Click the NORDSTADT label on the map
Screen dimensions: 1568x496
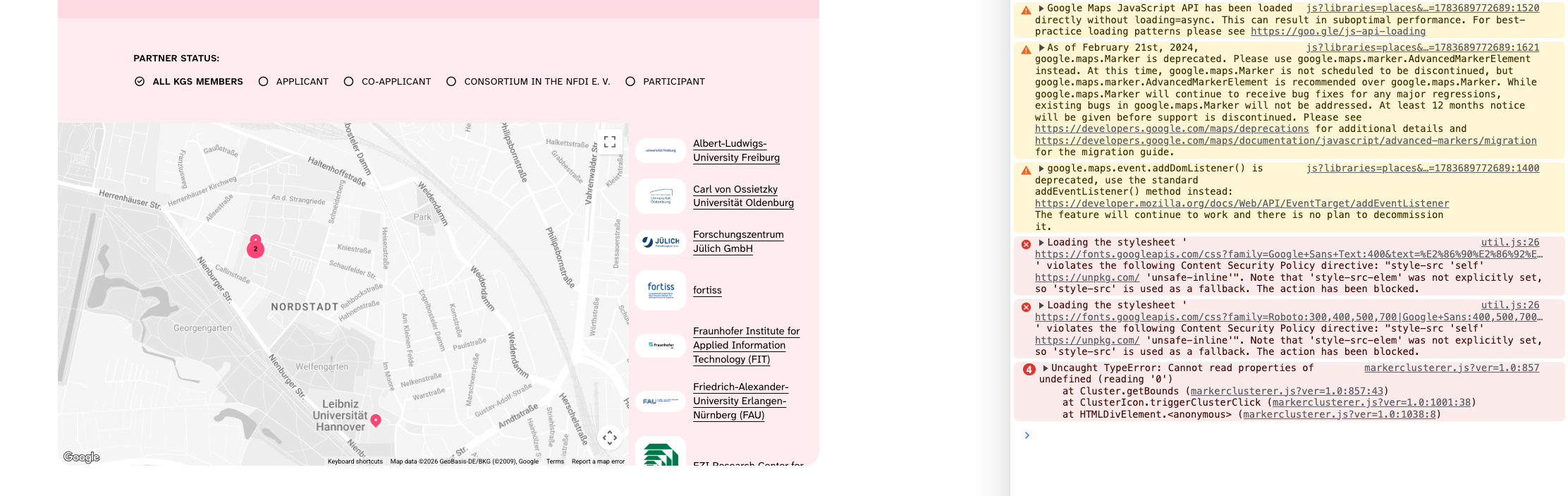(305, 307)
